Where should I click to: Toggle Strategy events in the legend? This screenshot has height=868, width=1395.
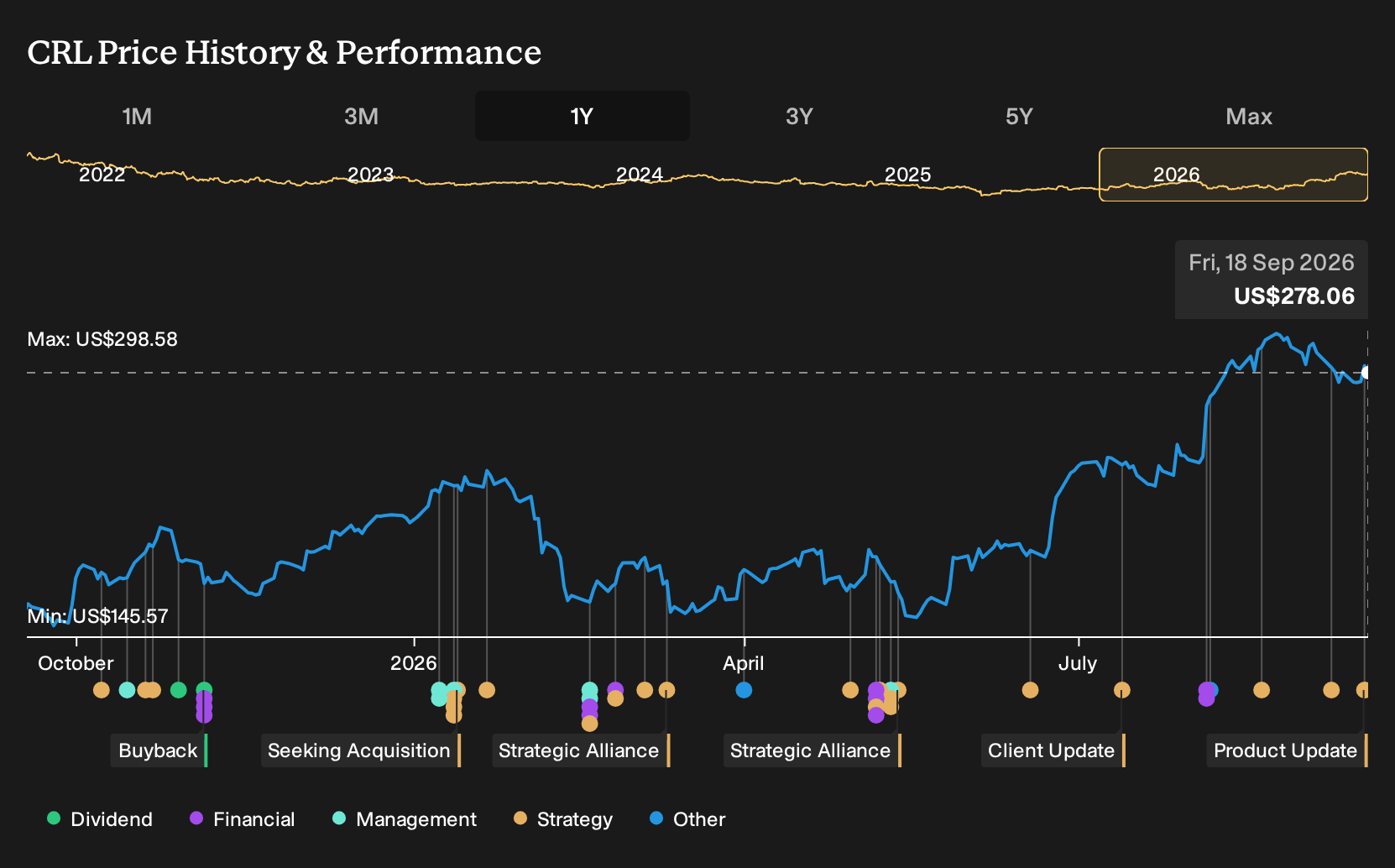click(x=563, y=818)
